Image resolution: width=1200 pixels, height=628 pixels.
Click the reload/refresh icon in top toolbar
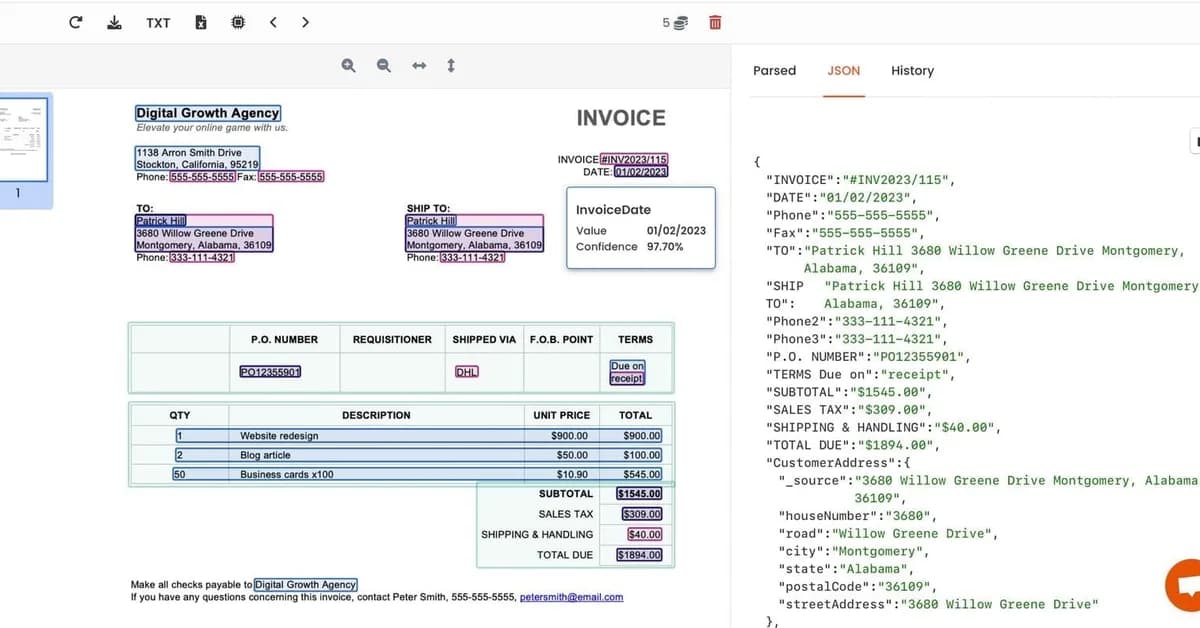point(76,22)
